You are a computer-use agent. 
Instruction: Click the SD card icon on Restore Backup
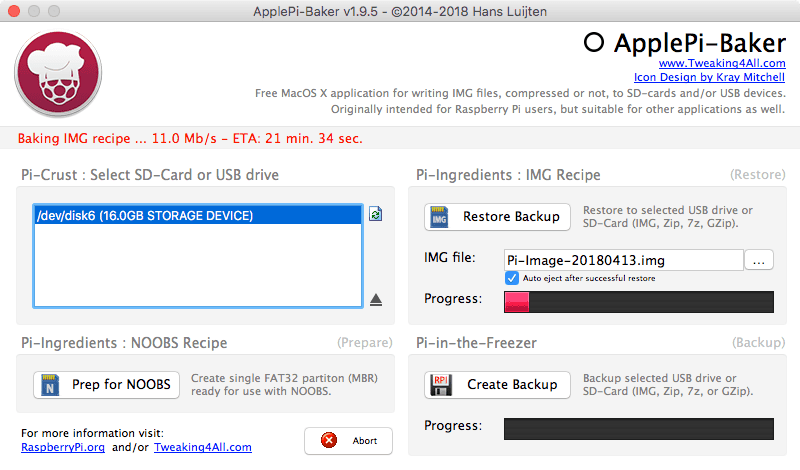(x=441, y=217)
